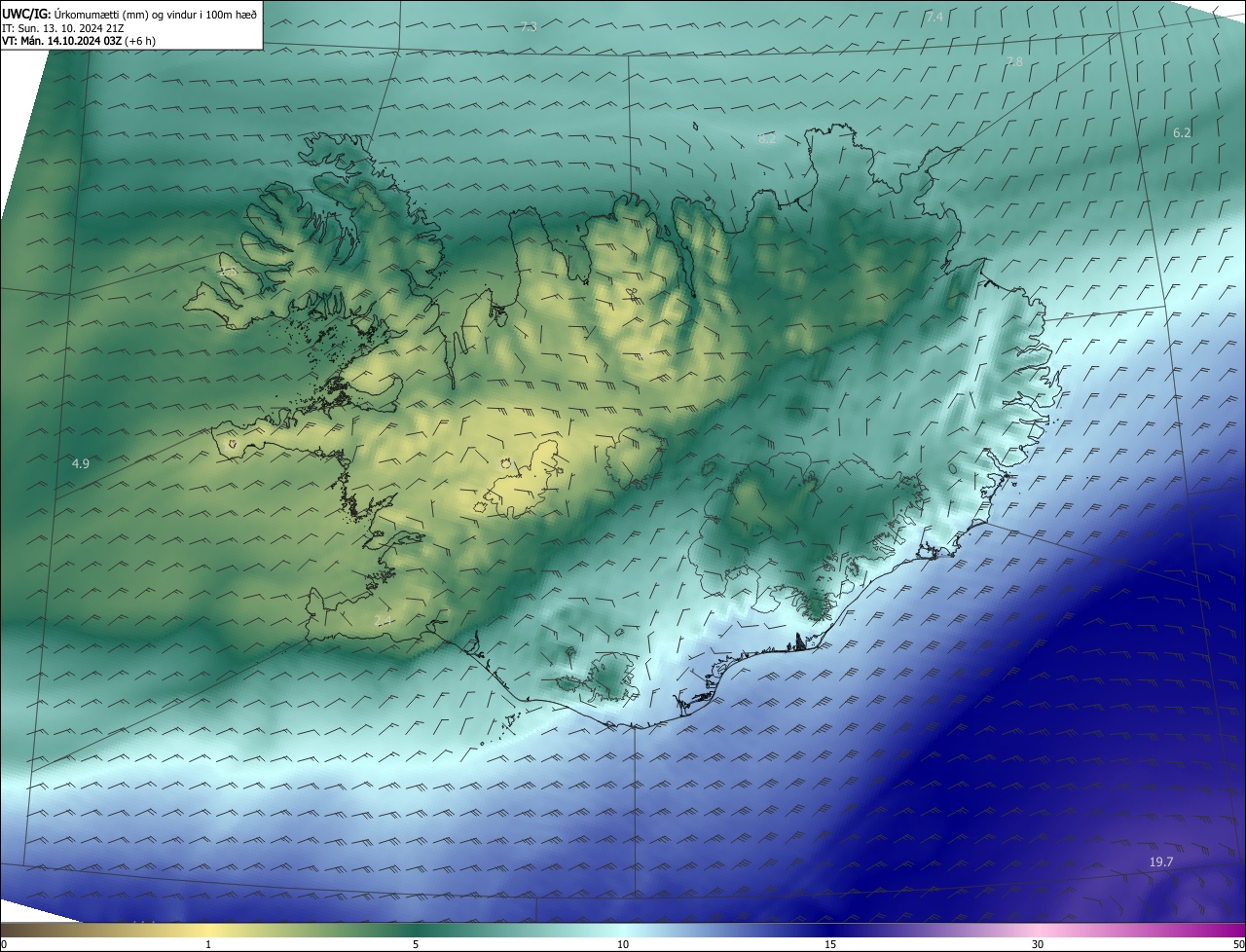Click the 6.2 precipitation value label
Viewport: 1246px width, 952px height.
[1182, 132]
